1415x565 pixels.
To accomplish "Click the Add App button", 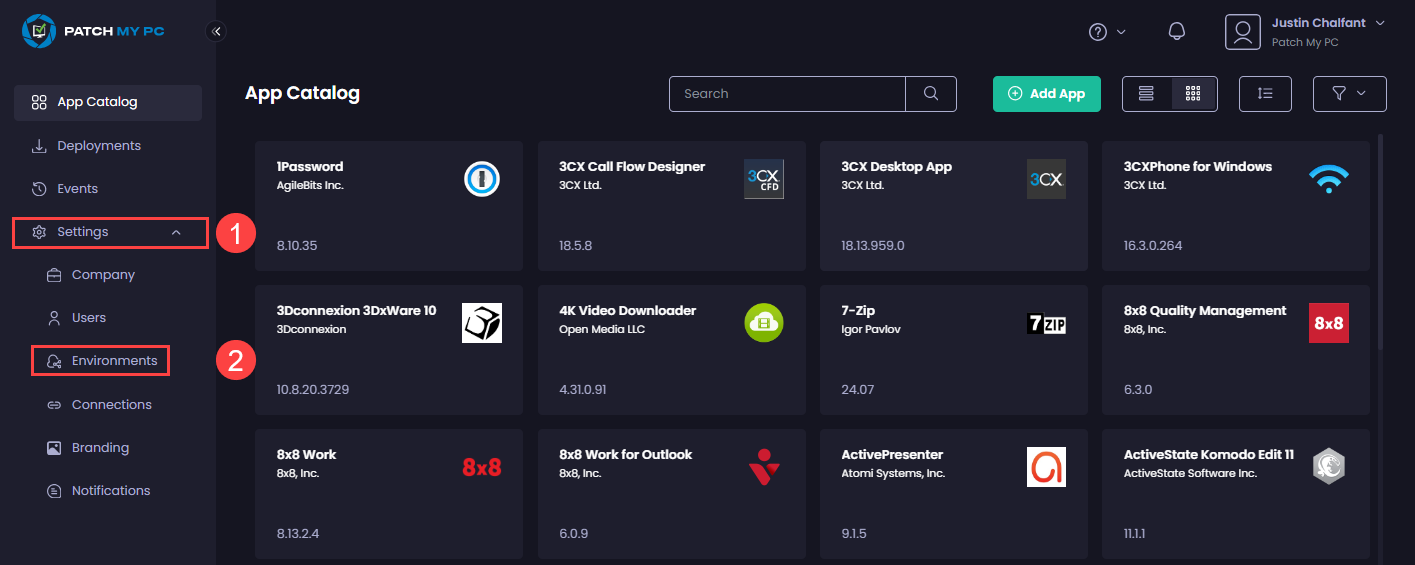I will pyautogui.click(x=1046, y=94).
